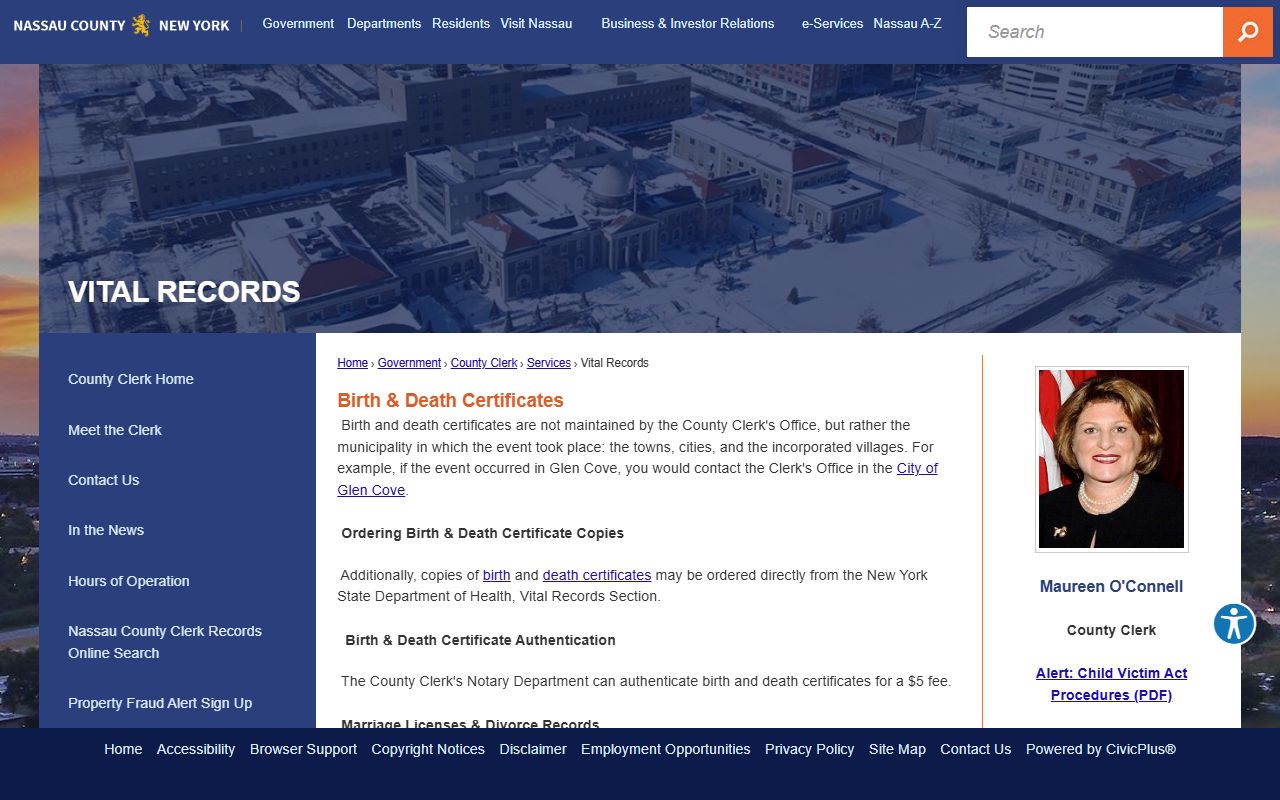
Task: Click the footer Home link
Action: click(x=123, y=749)
